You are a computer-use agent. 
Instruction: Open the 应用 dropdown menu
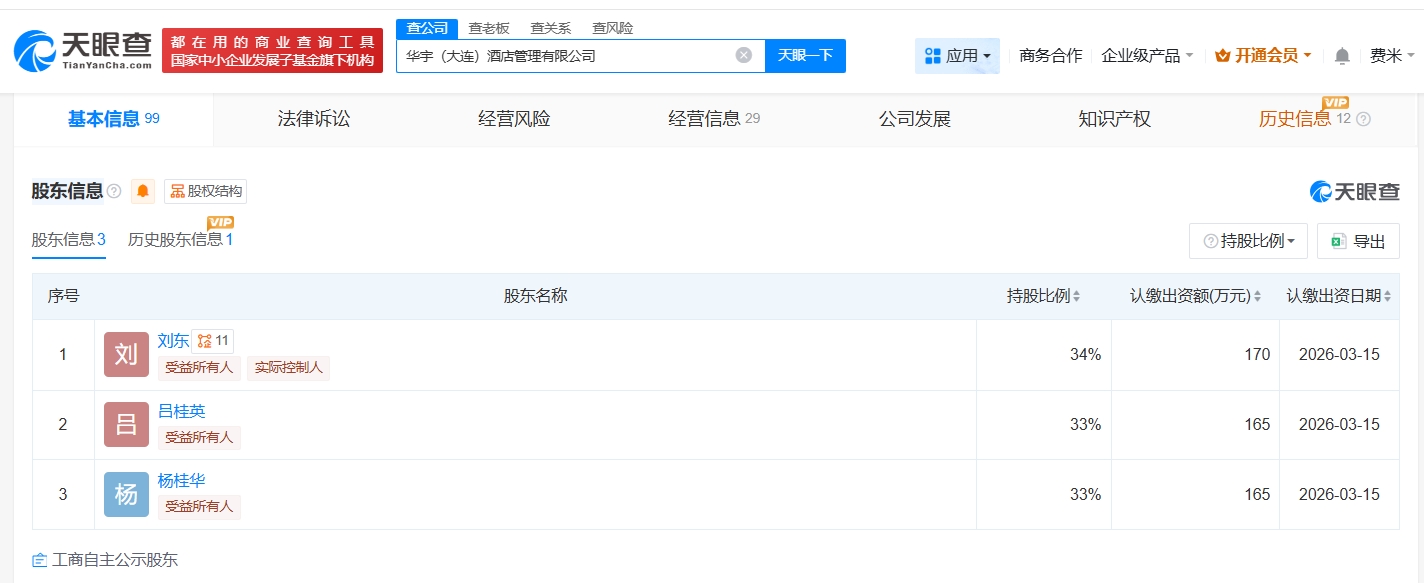[957, 56]
